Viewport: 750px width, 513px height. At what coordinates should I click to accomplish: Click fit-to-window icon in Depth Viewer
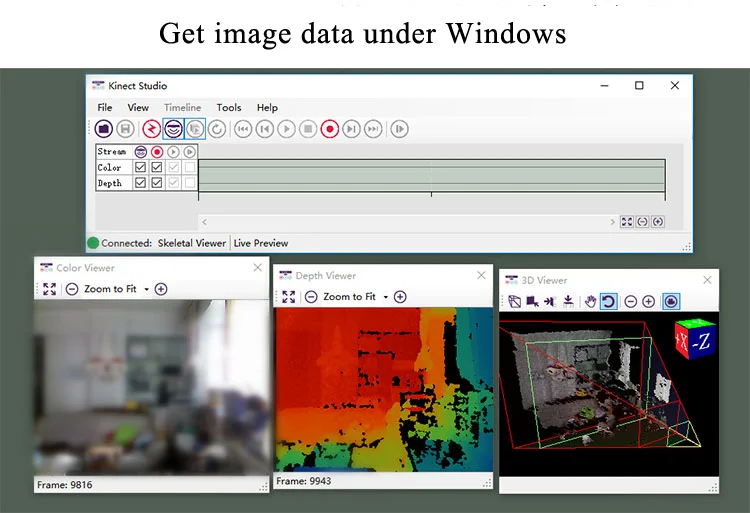pyautogui.click(x=288, y=296)
